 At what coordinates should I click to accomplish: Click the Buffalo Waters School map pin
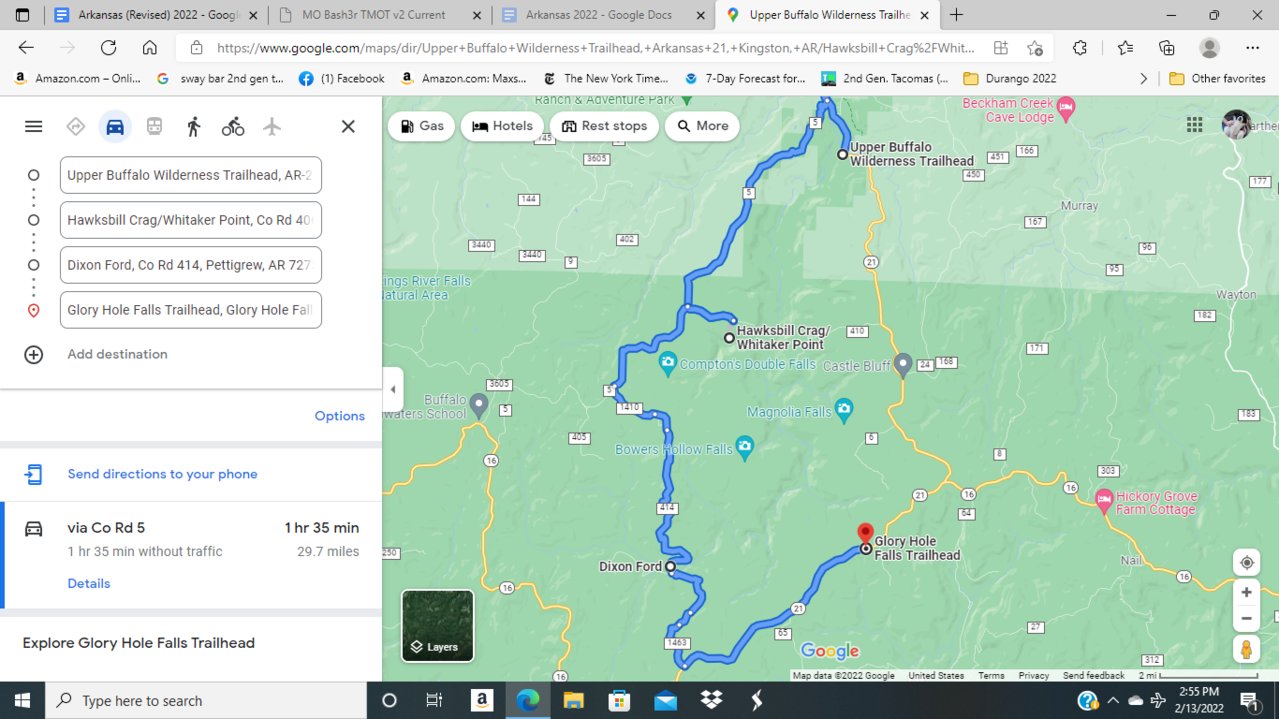point(479,405)
